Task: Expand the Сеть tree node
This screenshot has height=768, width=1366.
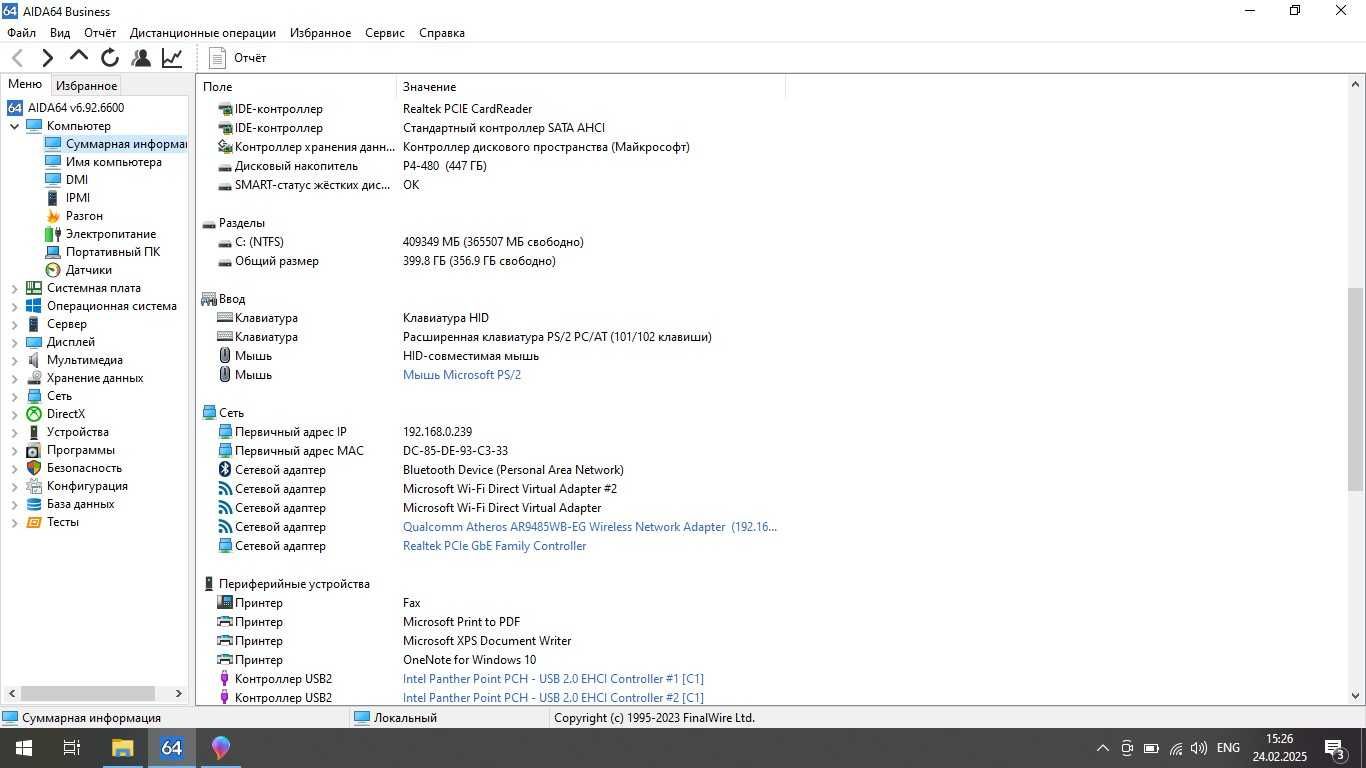Action: (x=14, y=396)
